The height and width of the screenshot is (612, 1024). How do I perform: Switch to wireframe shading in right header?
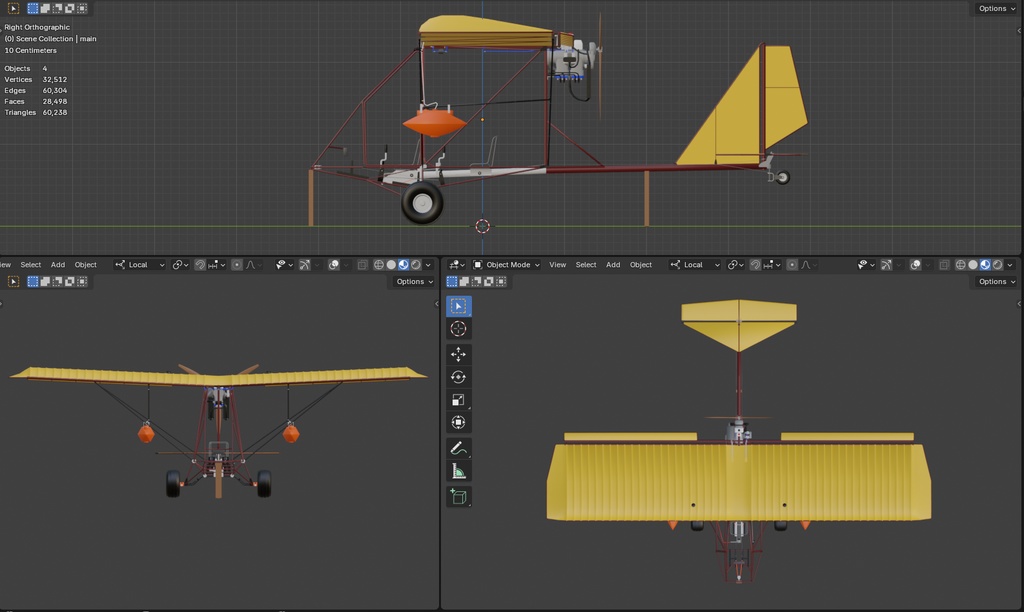pos(961,265)
